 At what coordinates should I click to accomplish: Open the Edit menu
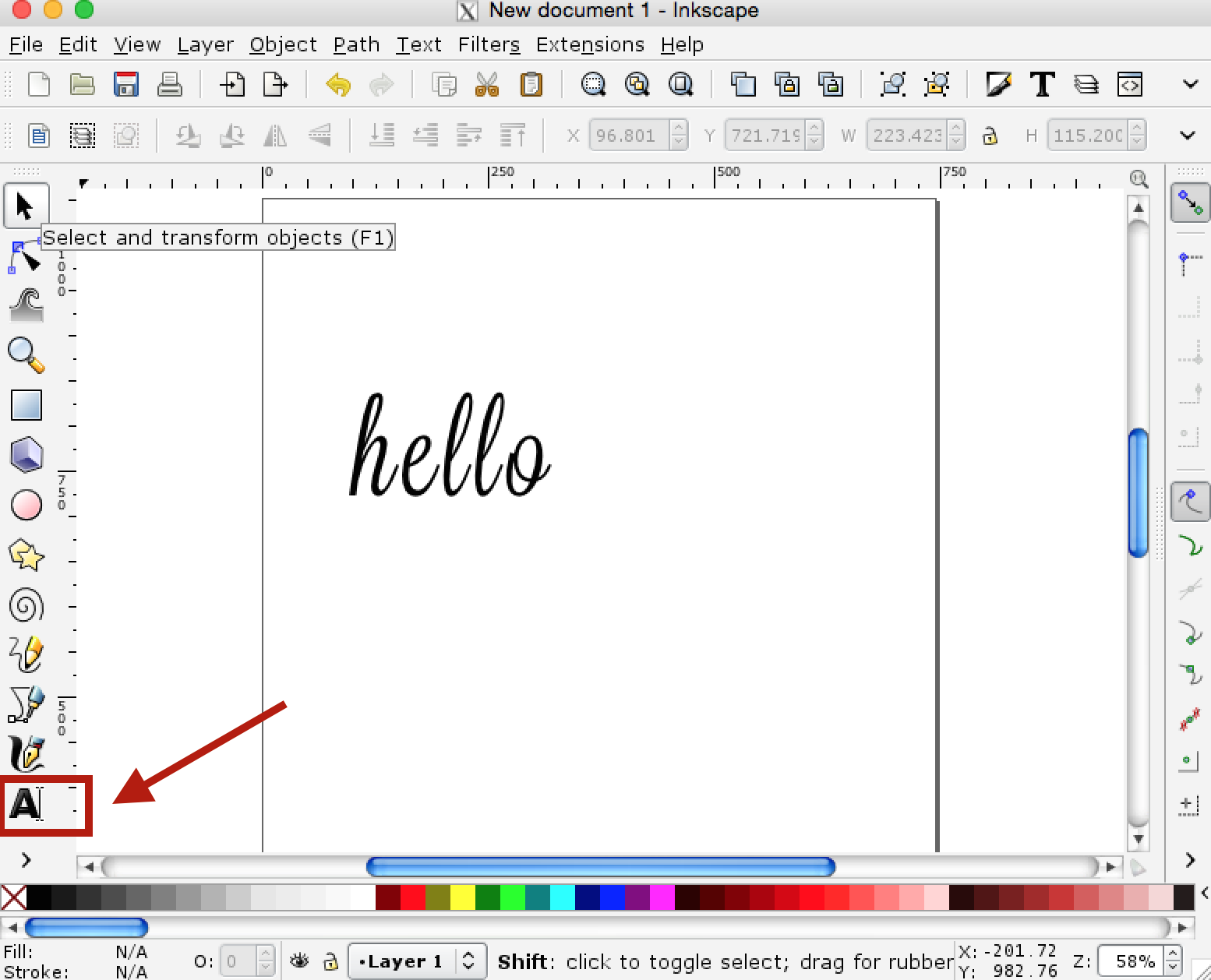(x=78, y=45)
